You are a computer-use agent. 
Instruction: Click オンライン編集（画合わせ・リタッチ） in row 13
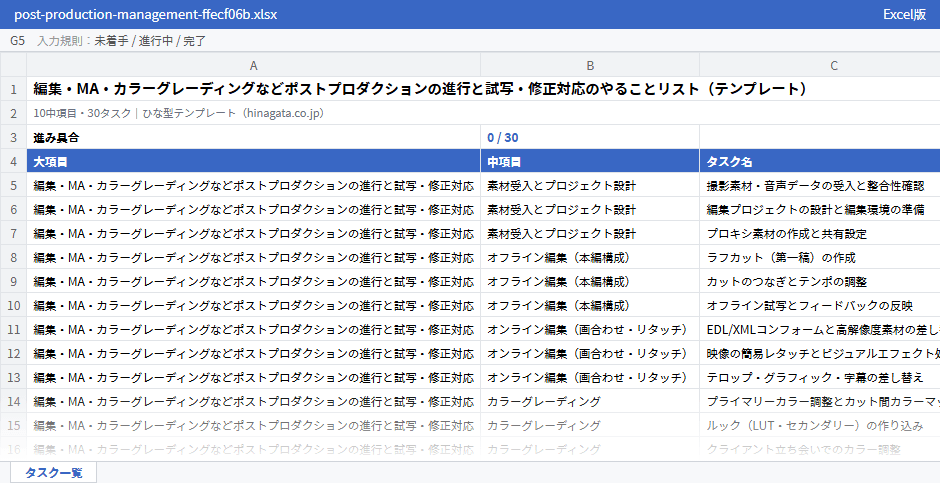click(590, 377)
